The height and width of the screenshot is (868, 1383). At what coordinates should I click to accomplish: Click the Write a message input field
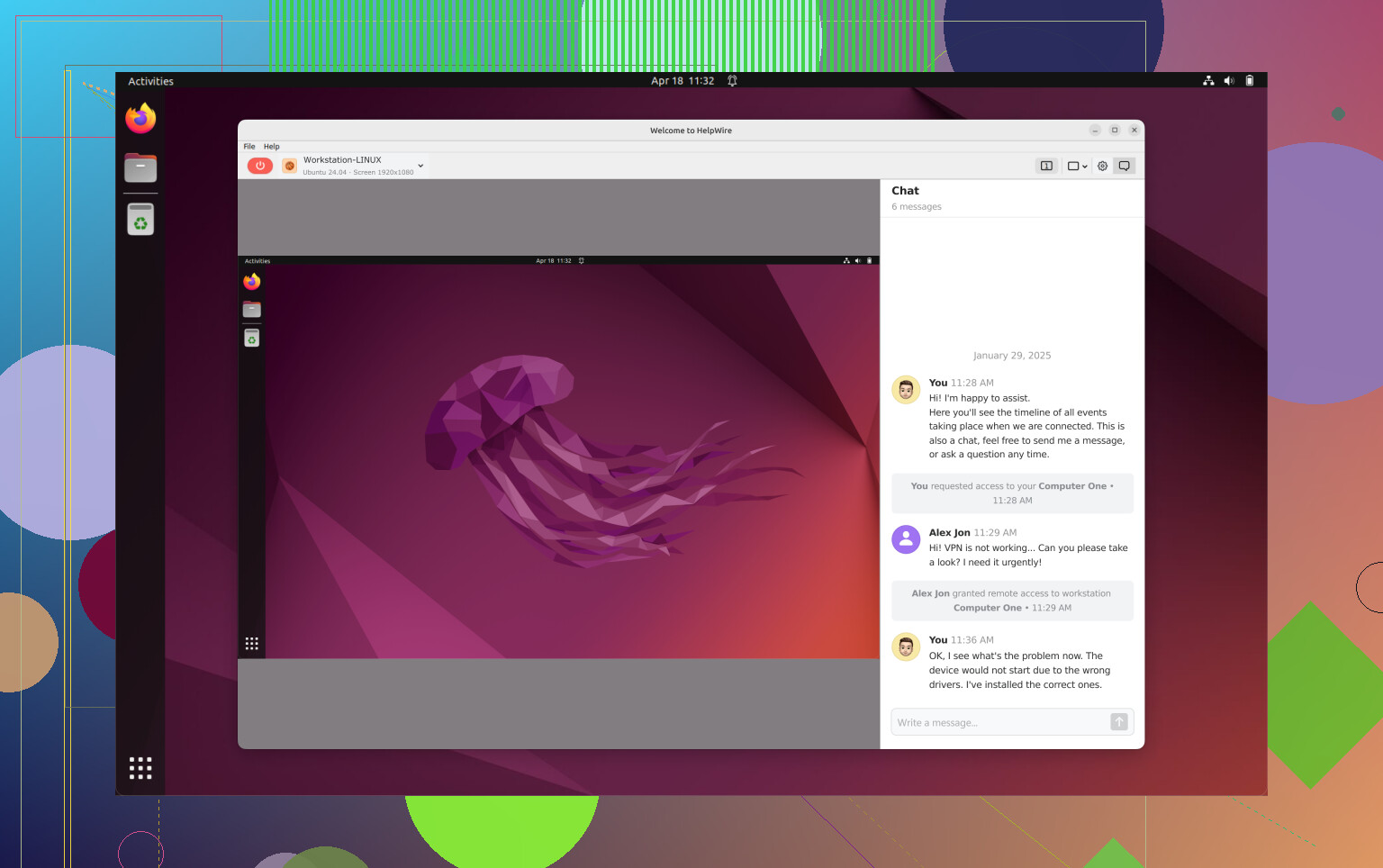1000,722
